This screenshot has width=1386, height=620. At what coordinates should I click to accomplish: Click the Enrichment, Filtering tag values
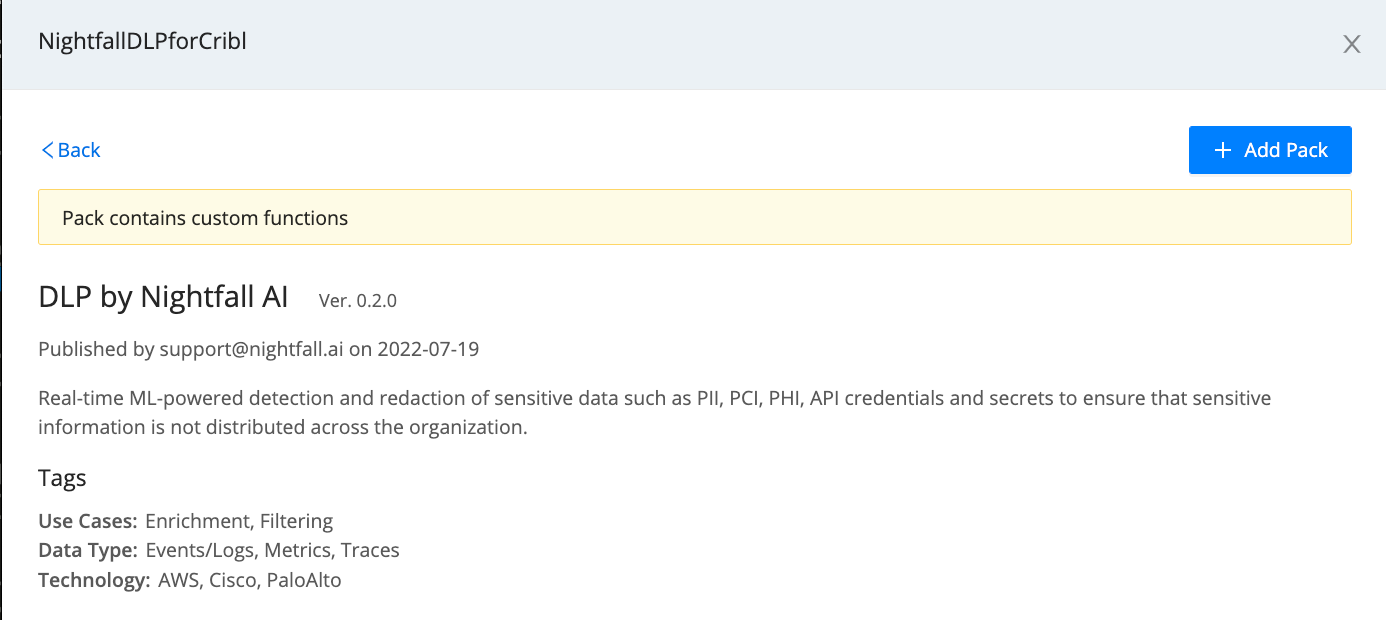[239, 521]
